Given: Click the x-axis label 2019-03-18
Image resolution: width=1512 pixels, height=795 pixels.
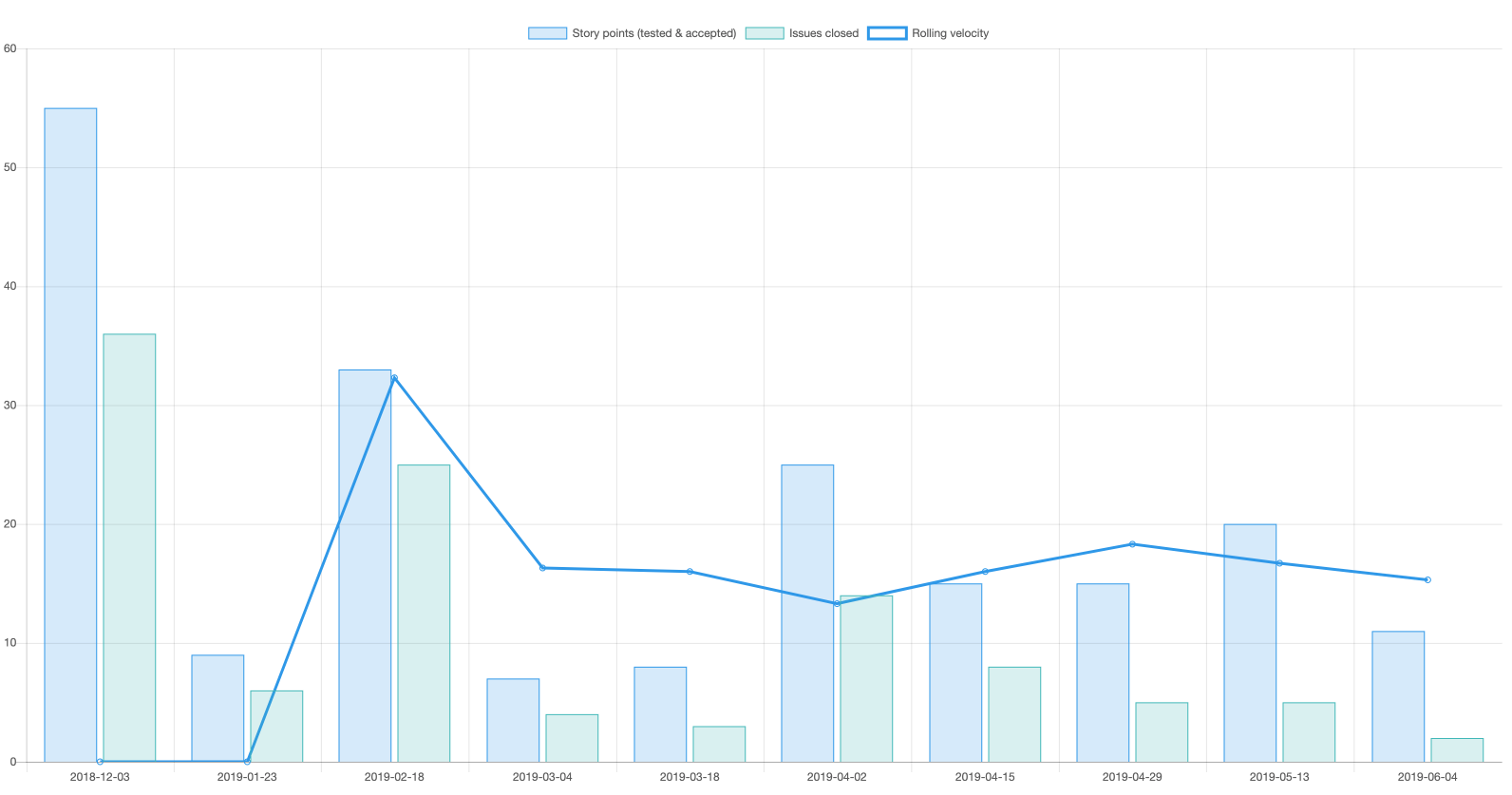Looking at the screenshot, I should tap(690, 777).
